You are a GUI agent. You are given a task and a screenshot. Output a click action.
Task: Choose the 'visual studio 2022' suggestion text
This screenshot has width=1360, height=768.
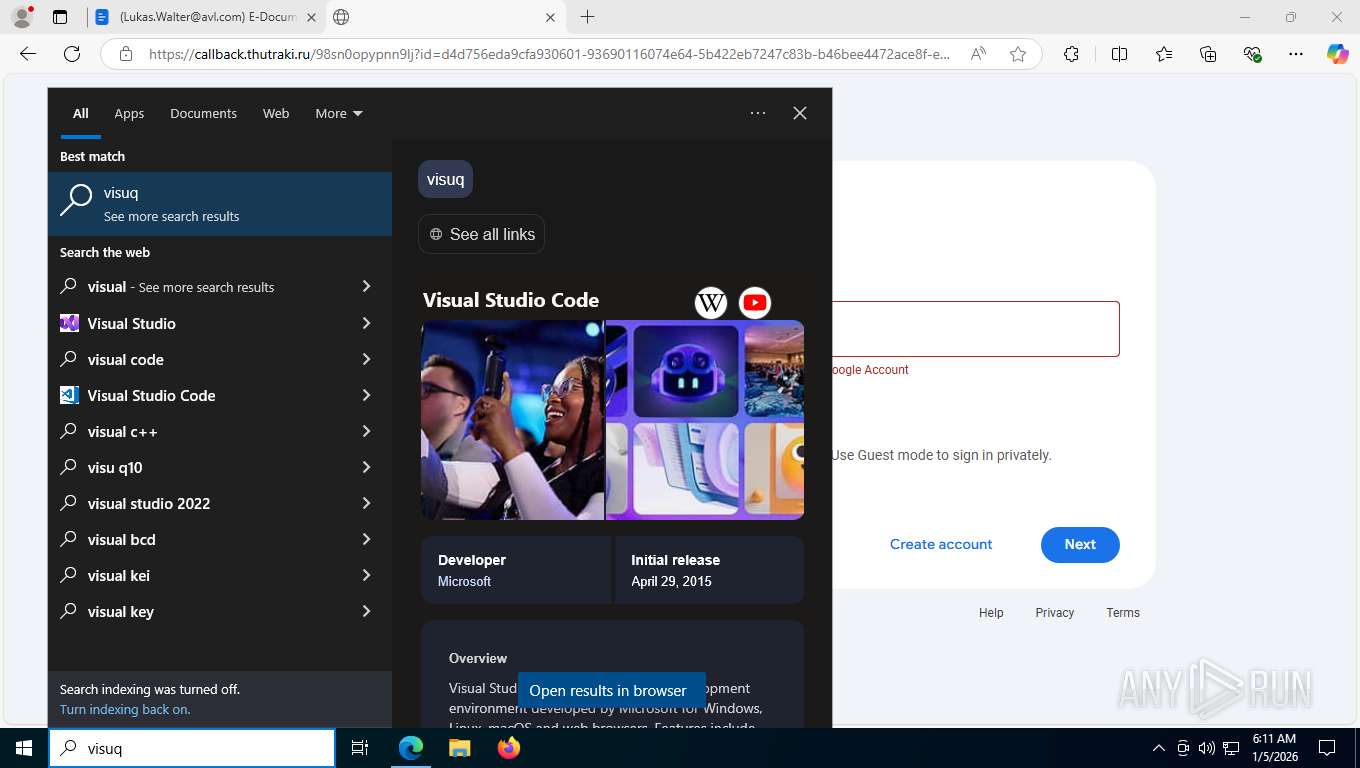coord(149,503)
